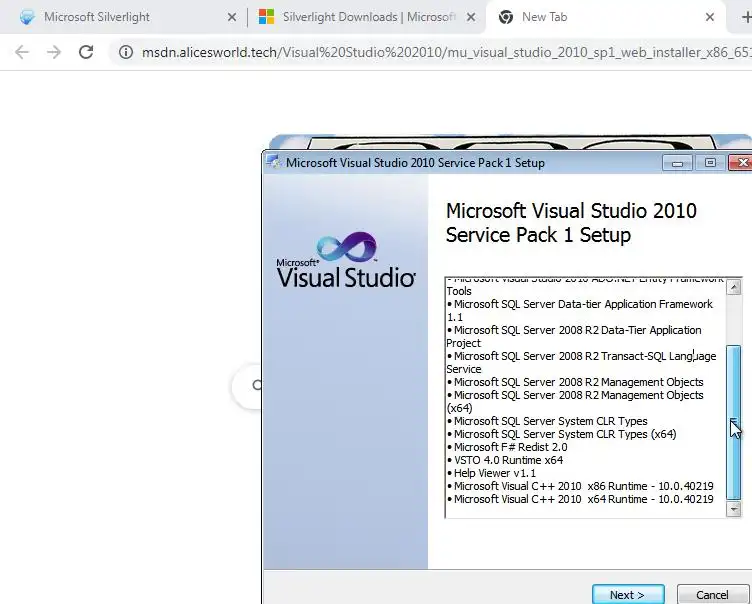The image size is (752, 604).
Task: Select 'SQL Server 2008 R2 Transact-SQL Language Service' entry
Action: pos(581,363)
